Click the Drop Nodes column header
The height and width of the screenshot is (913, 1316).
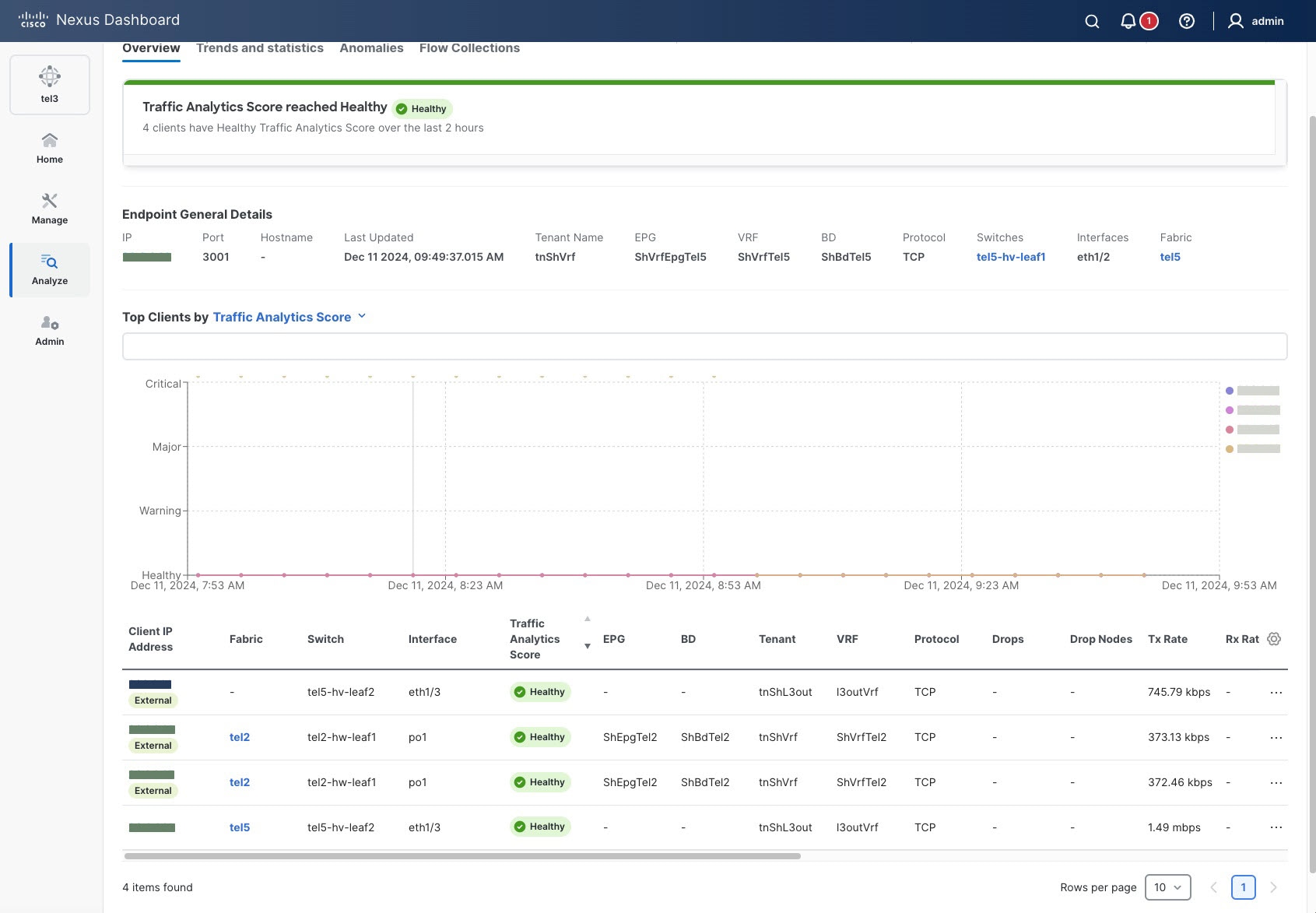coord(1101,639)
